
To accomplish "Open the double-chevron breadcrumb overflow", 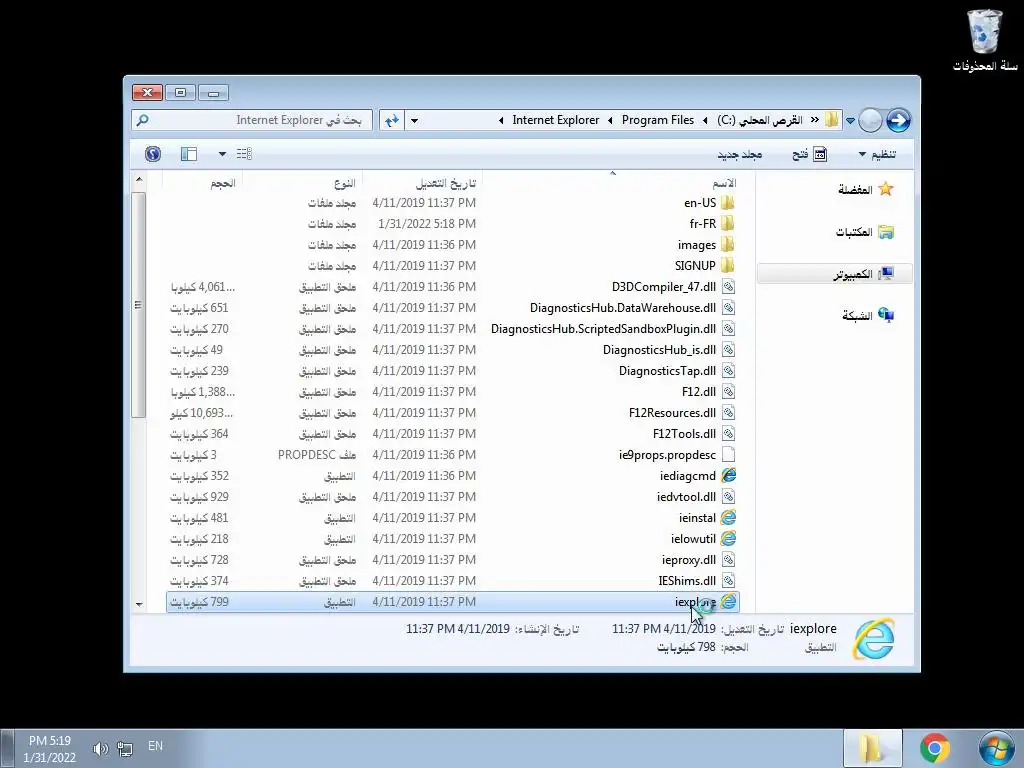I will tap(814, 120).
